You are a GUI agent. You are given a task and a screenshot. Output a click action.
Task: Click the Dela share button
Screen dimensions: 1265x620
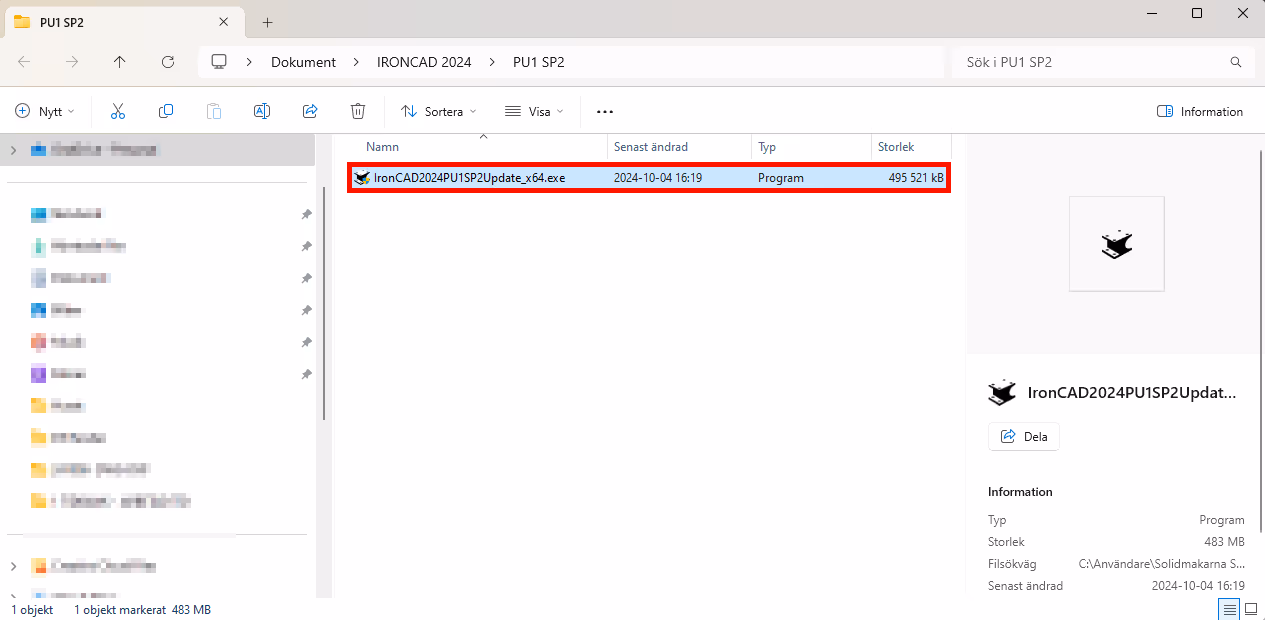[1023, 437]
